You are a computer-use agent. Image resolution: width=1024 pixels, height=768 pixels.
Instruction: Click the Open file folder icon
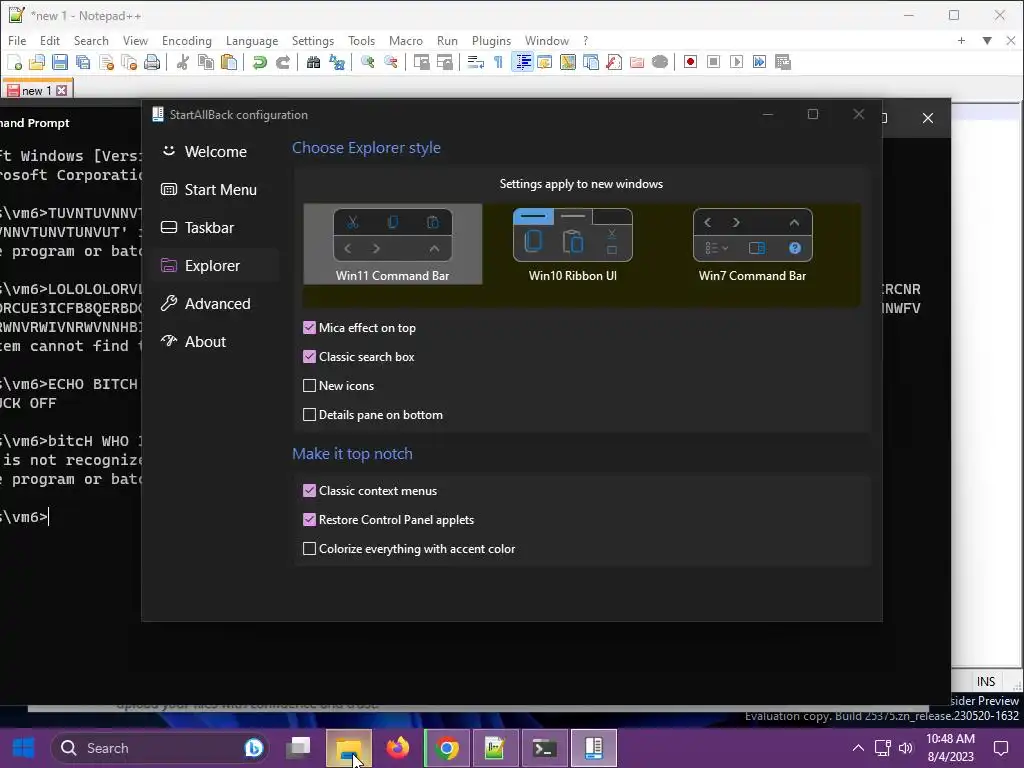click(x=37, y=62)
